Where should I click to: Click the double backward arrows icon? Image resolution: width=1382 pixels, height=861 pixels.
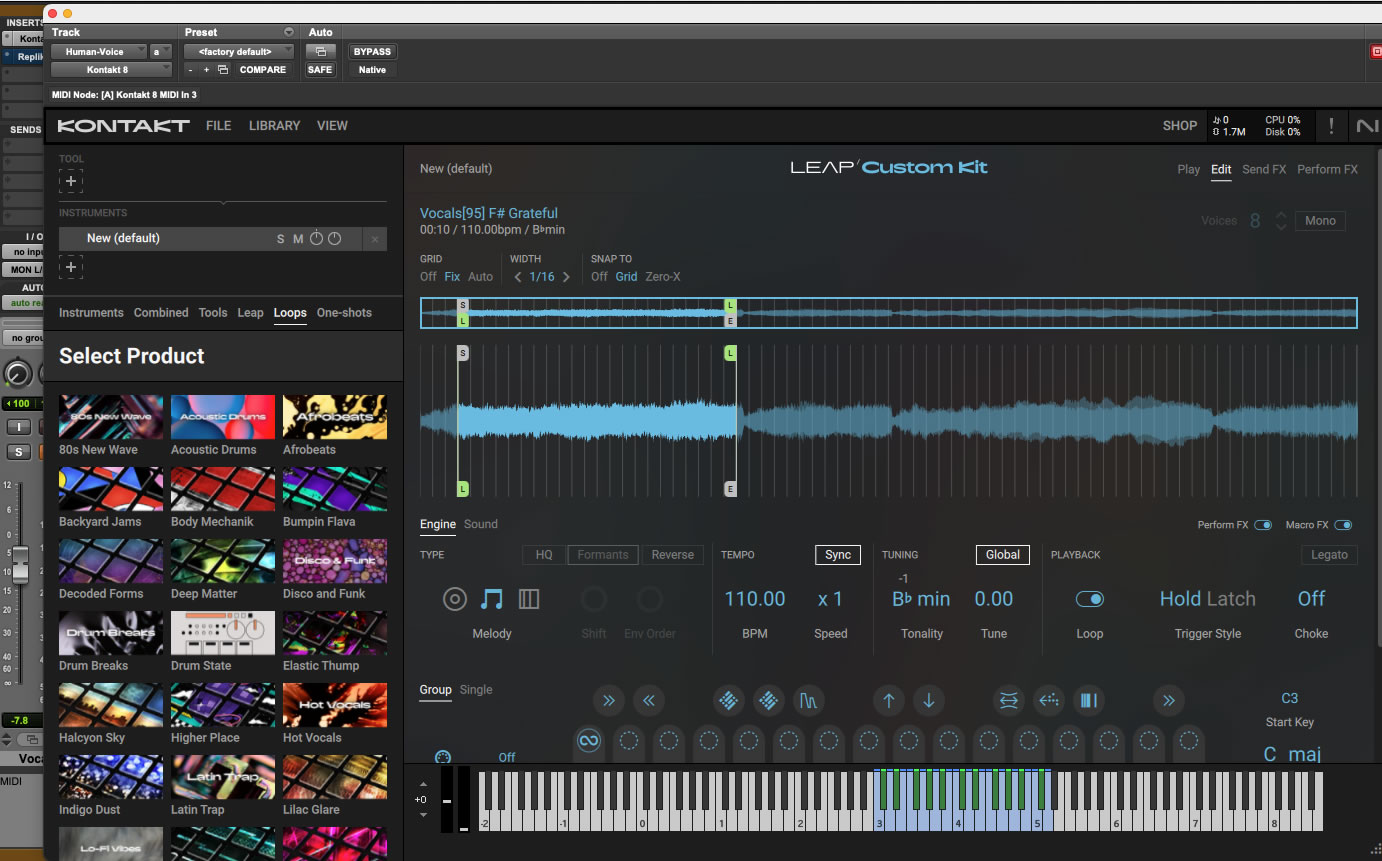648,701
